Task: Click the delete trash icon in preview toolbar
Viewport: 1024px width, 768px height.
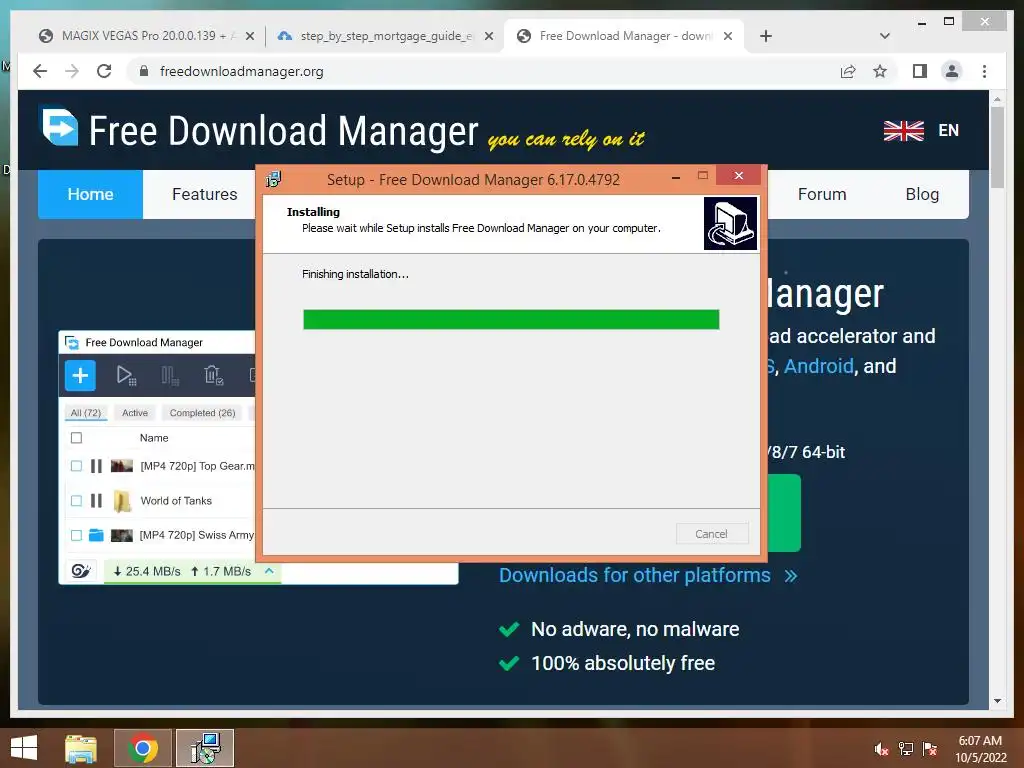Action: (x=214, y=376)
